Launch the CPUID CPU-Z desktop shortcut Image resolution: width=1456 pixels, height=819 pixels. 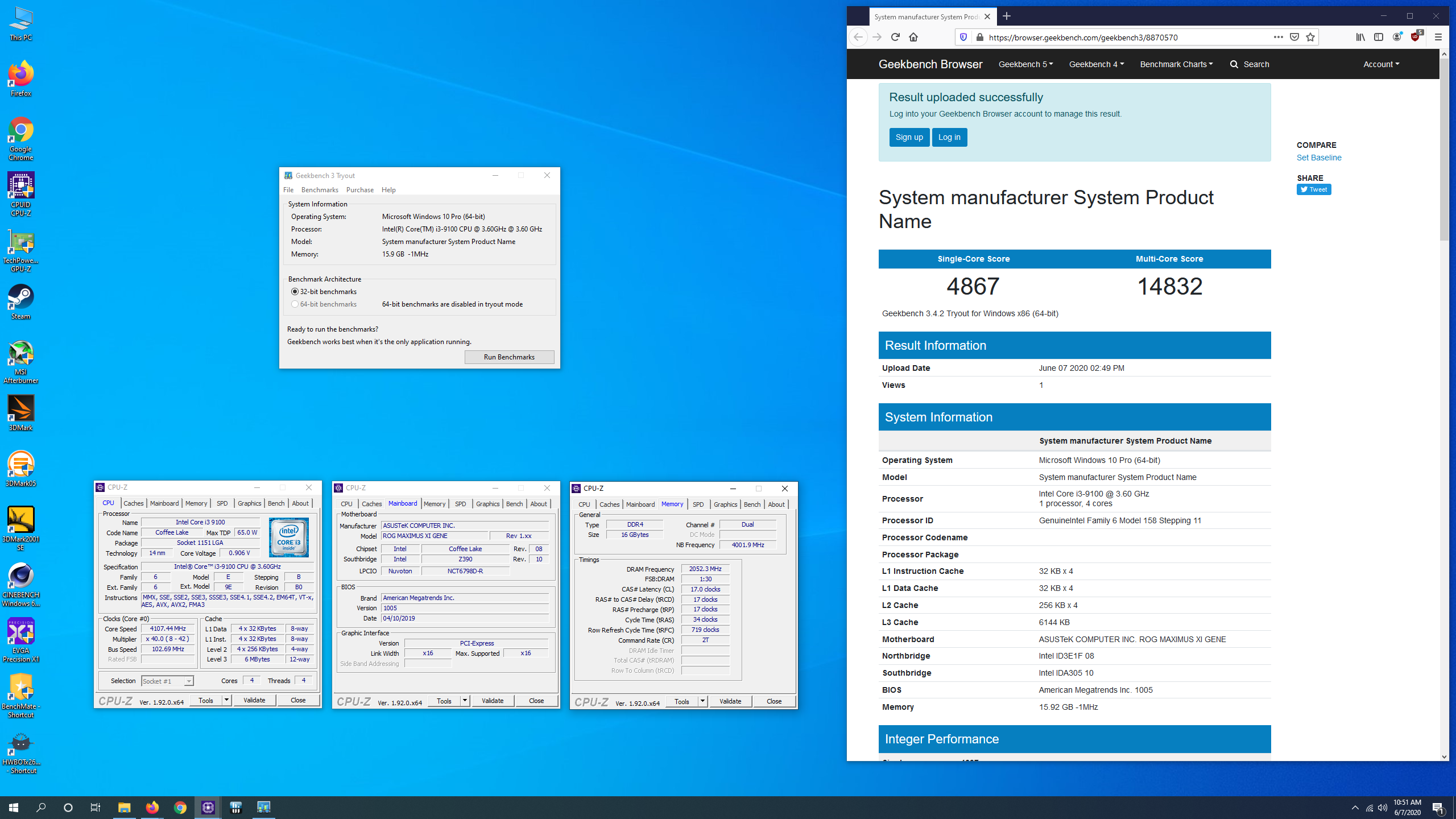21,195
